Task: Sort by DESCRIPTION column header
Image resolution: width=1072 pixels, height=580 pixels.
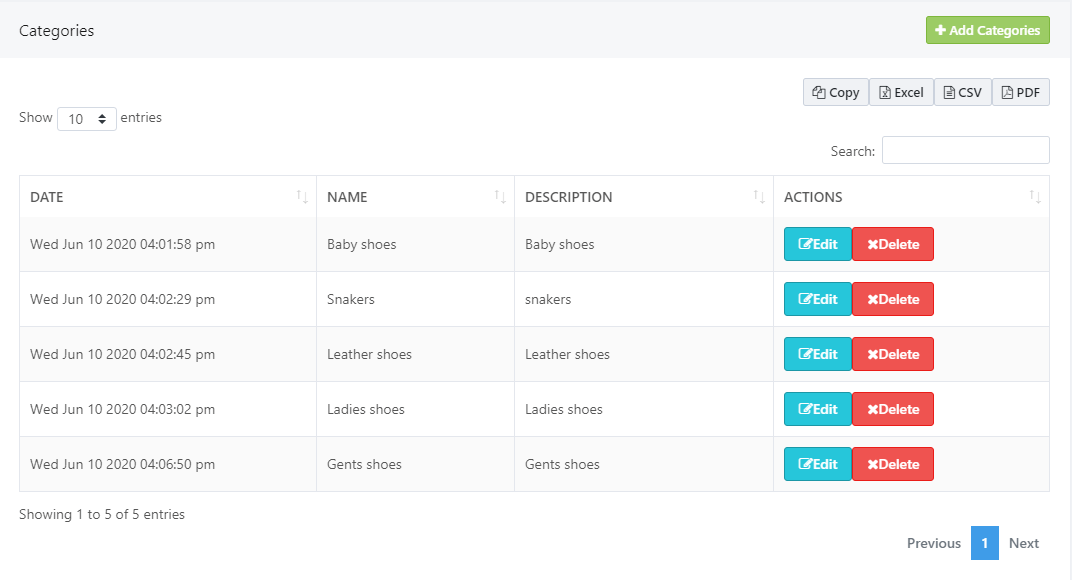Action: click(x=643, y=197)
